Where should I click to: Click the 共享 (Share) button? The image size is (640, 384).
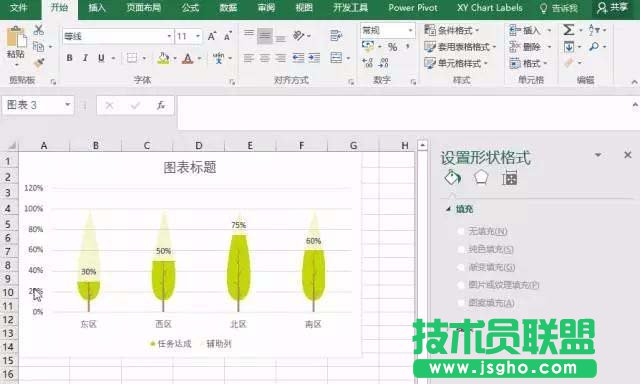click(611, 8)
